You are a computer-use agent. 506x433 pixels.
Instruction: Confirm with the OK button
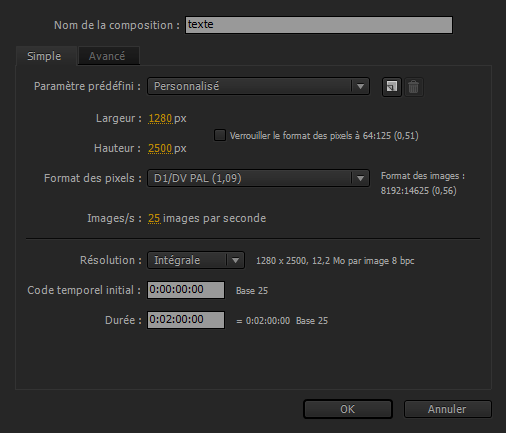[x=348, y=409]
